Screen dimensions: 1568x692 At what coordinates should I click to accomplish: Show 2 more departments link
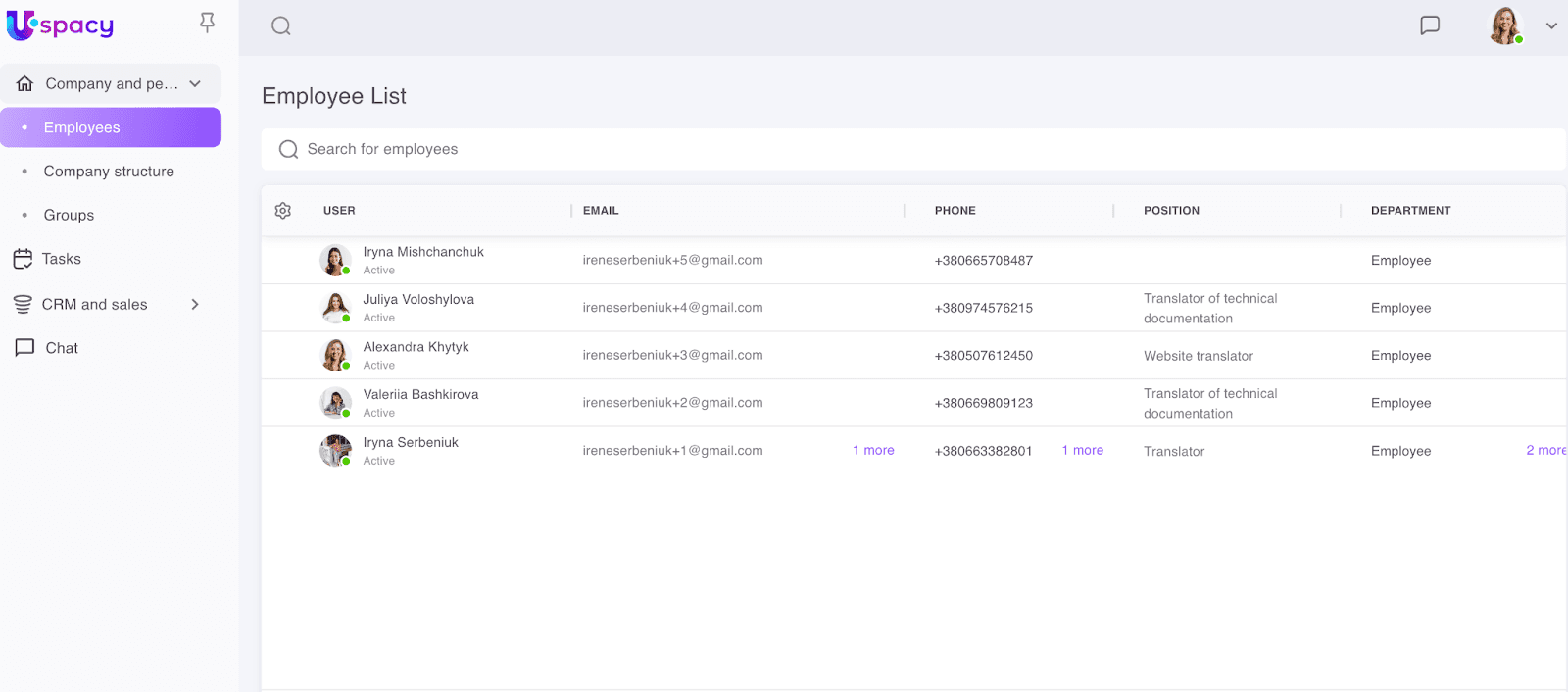1544,451
